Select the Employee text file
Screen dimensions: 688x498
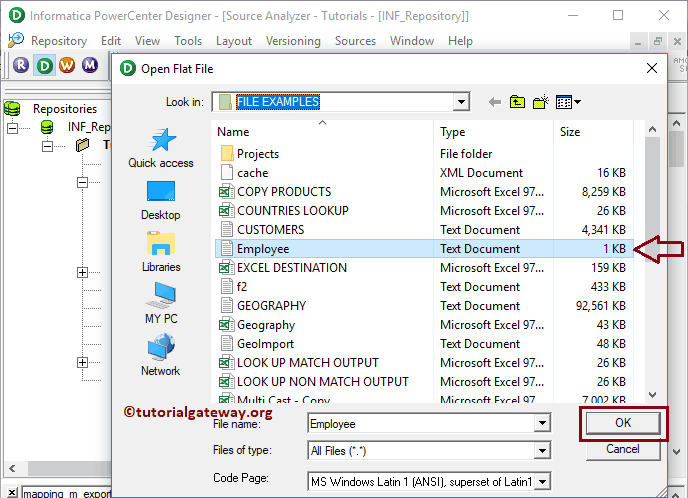click(424, 249)
